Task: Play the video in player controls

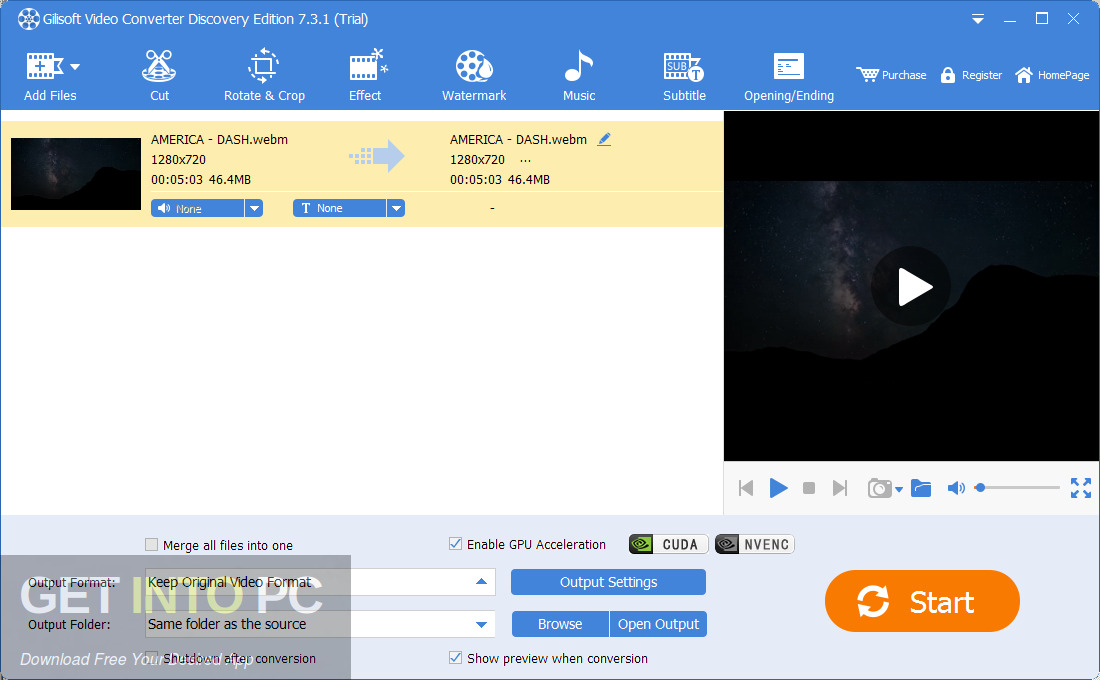Action: point(778,488)
